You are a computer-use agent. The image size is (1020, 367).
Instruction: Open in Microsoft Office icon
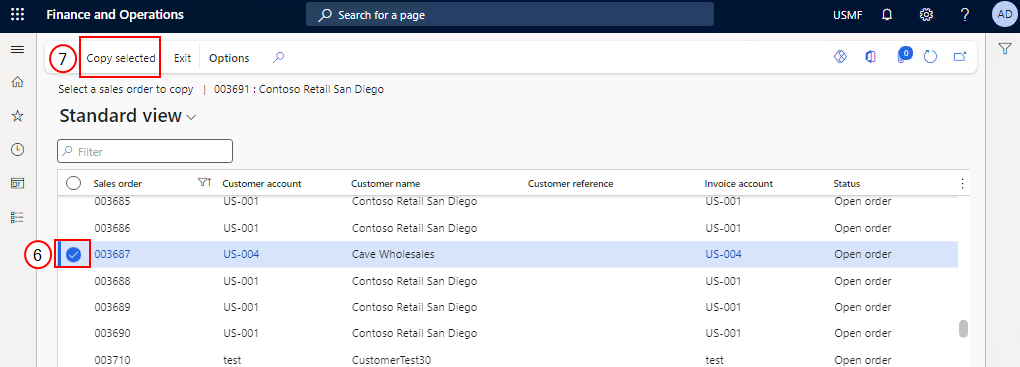point(870,57)
